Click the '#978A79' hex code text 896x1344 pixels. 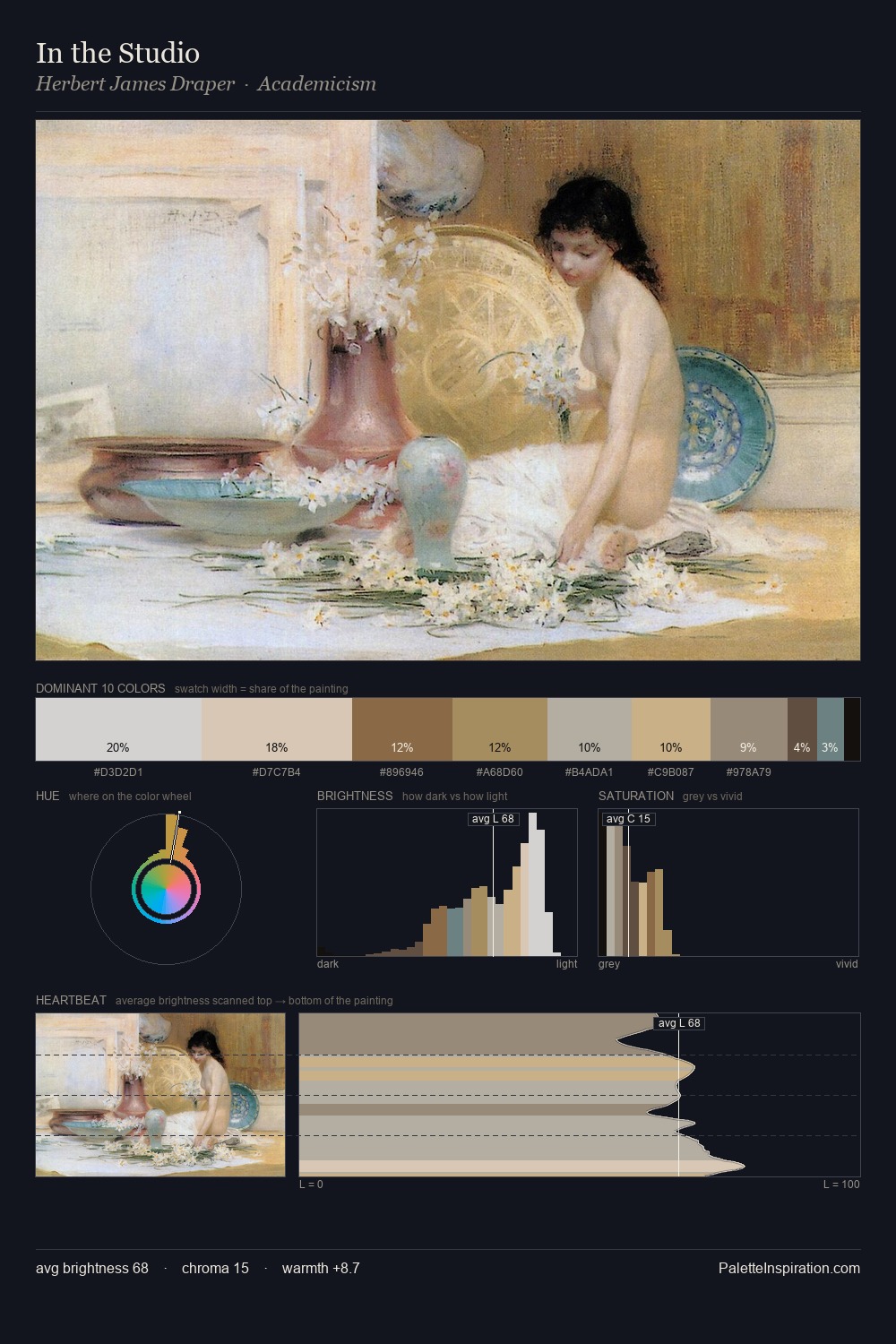[749, 771]
